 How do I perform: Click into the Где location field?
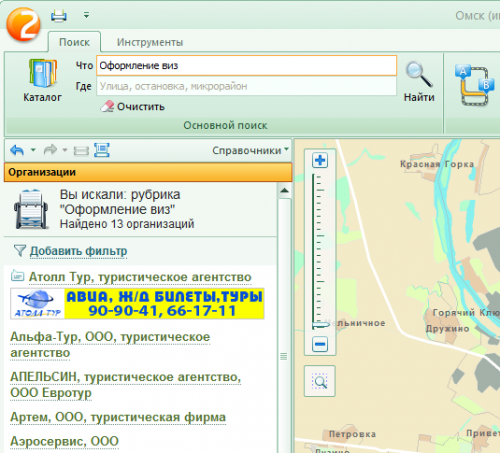point(247,86)
